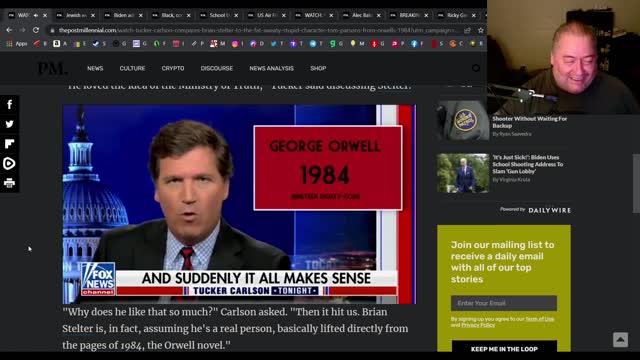Open the lightbulb M bookmark
Screen dimensions: 640x360
(x=353, y=43)
